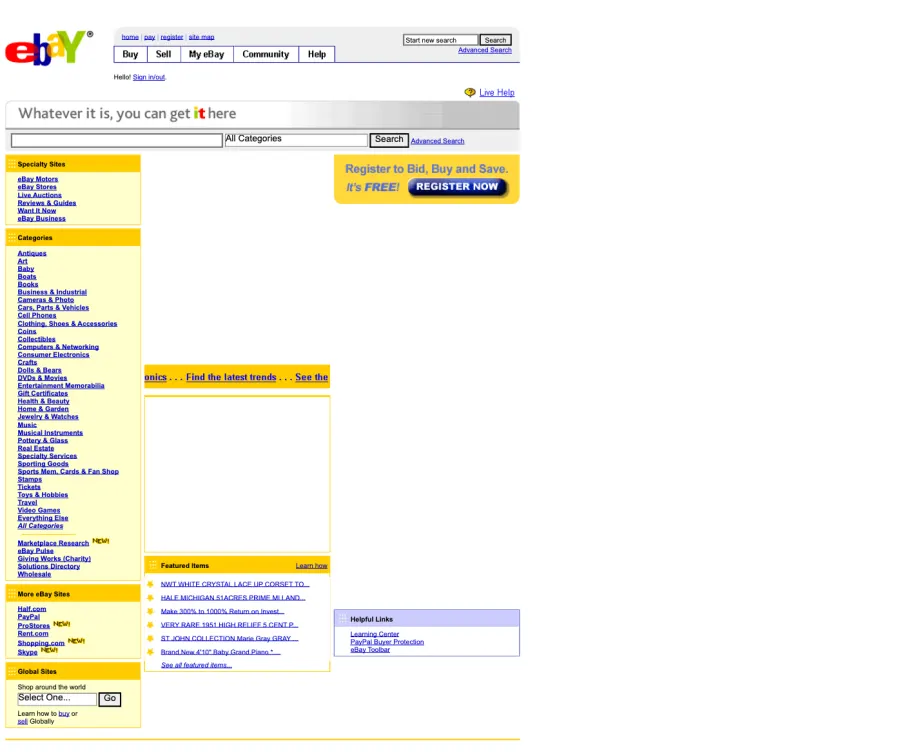This screenshot has height=752, width=900.
Task: Open Half.com site link
Action: point(32,609)
